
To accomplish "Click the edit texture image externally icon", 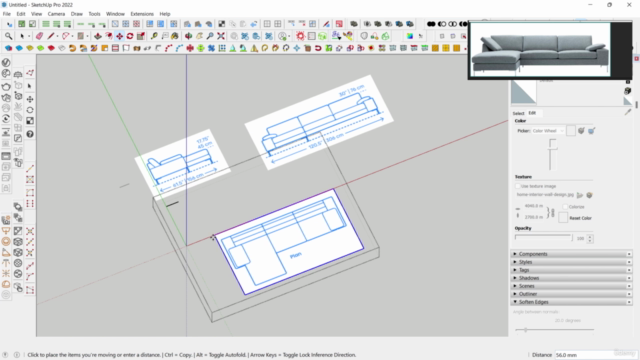I will click(589, 195).
